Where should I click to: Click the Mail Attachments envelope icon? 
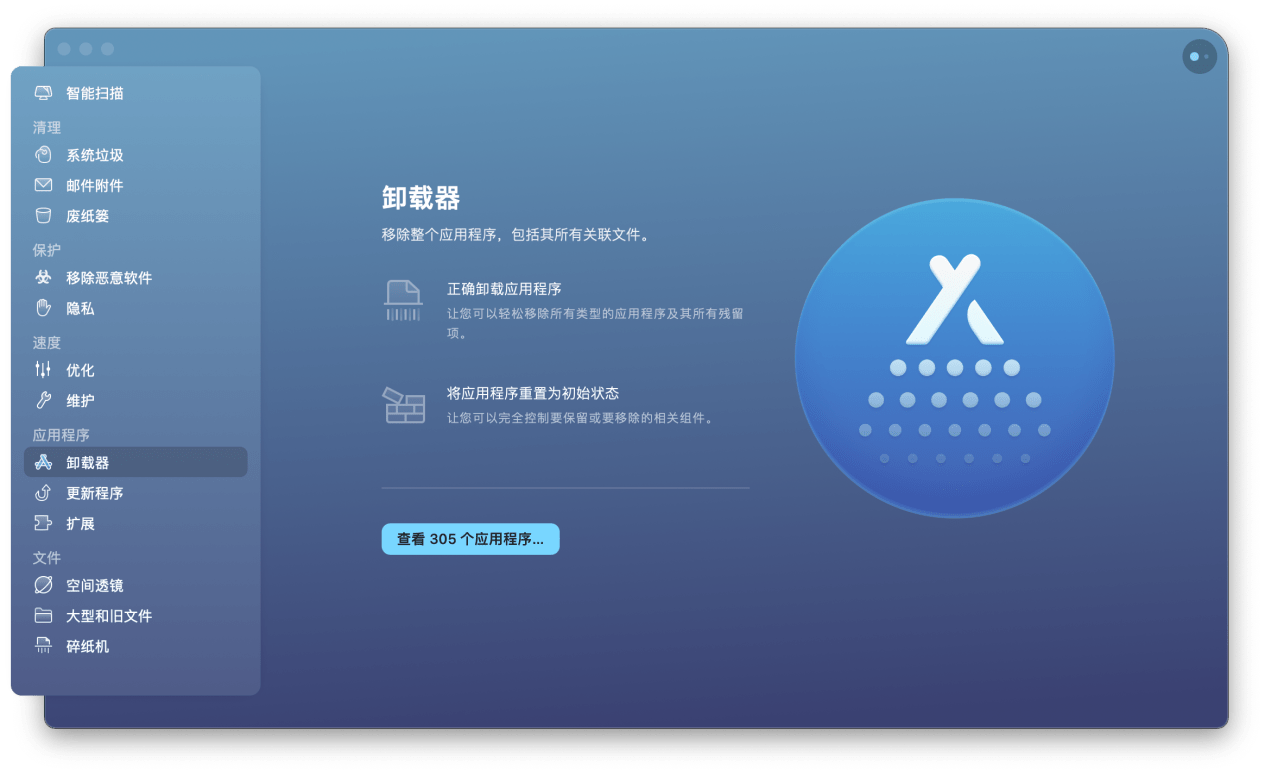(x=43, y=185)
